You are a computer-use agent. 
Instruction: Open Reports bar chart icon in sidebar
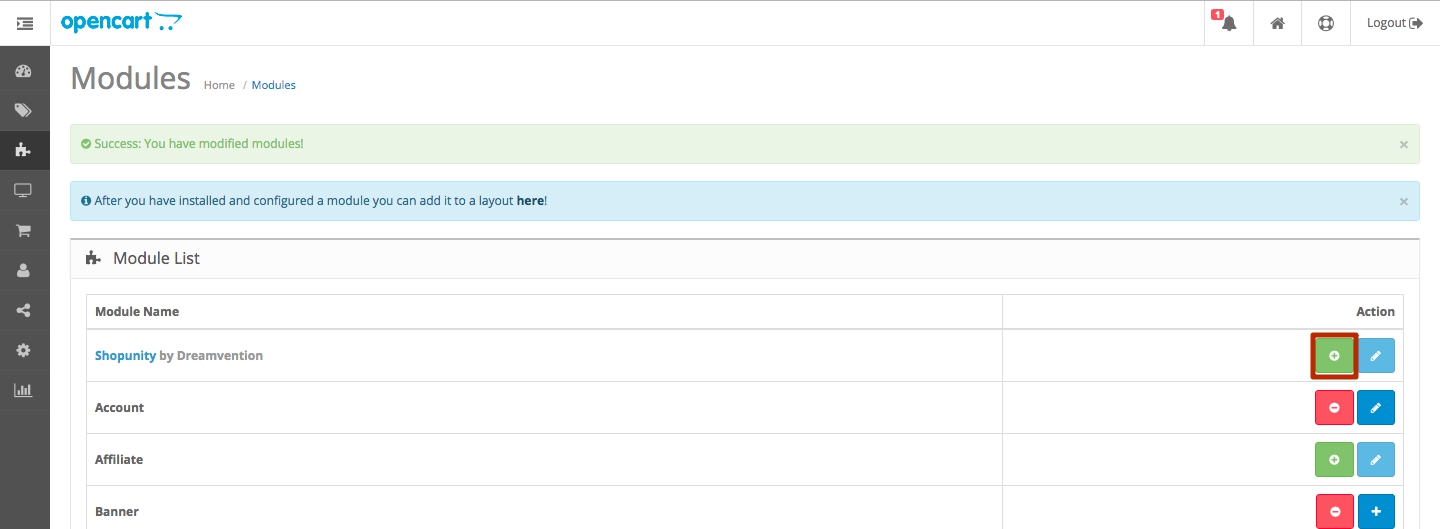pos(24,391)
